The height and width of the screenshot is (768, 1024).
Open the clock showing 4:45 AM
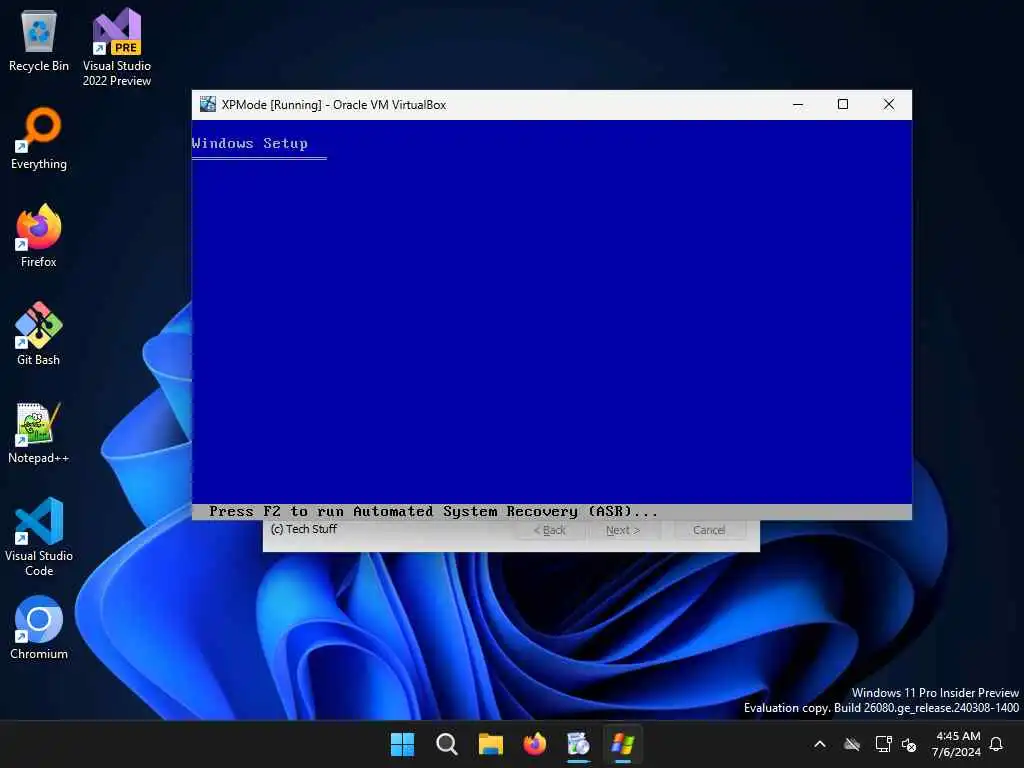click(957, 744)
